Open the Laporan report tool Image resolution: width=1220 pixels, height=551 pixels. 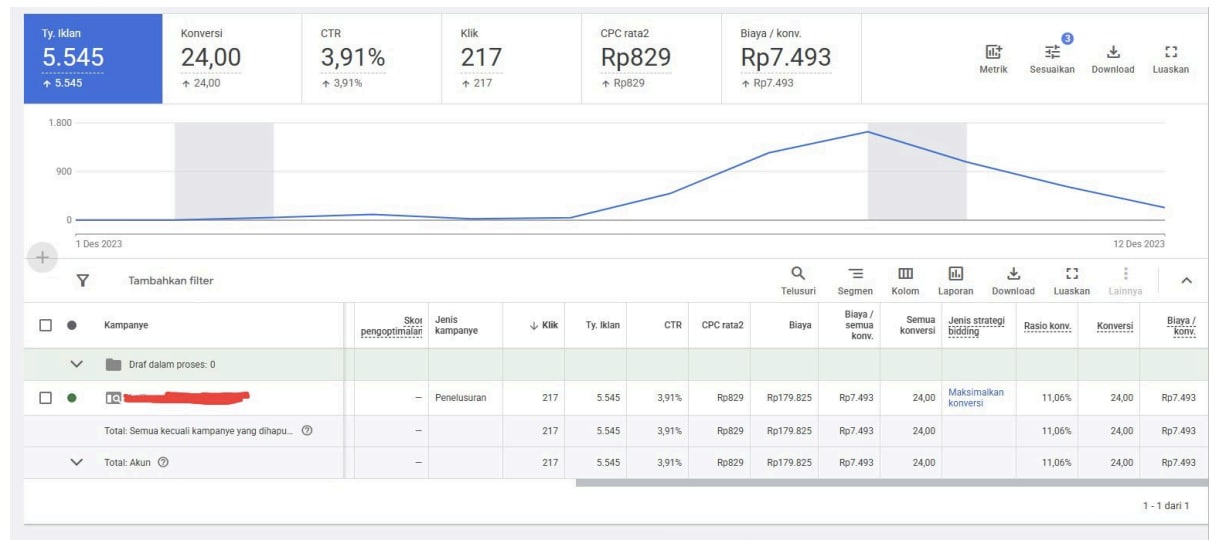[x=956, y=280]
